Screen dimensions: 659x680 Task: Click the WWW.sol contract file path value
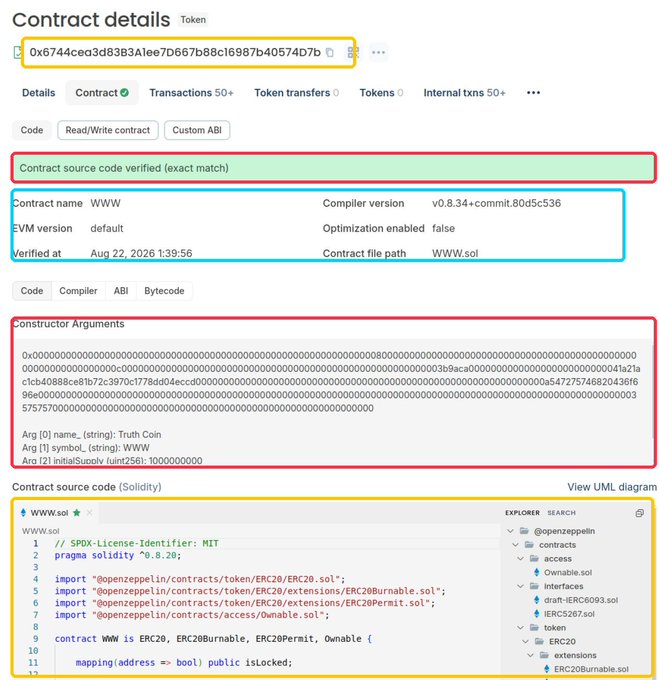(455, 253)
